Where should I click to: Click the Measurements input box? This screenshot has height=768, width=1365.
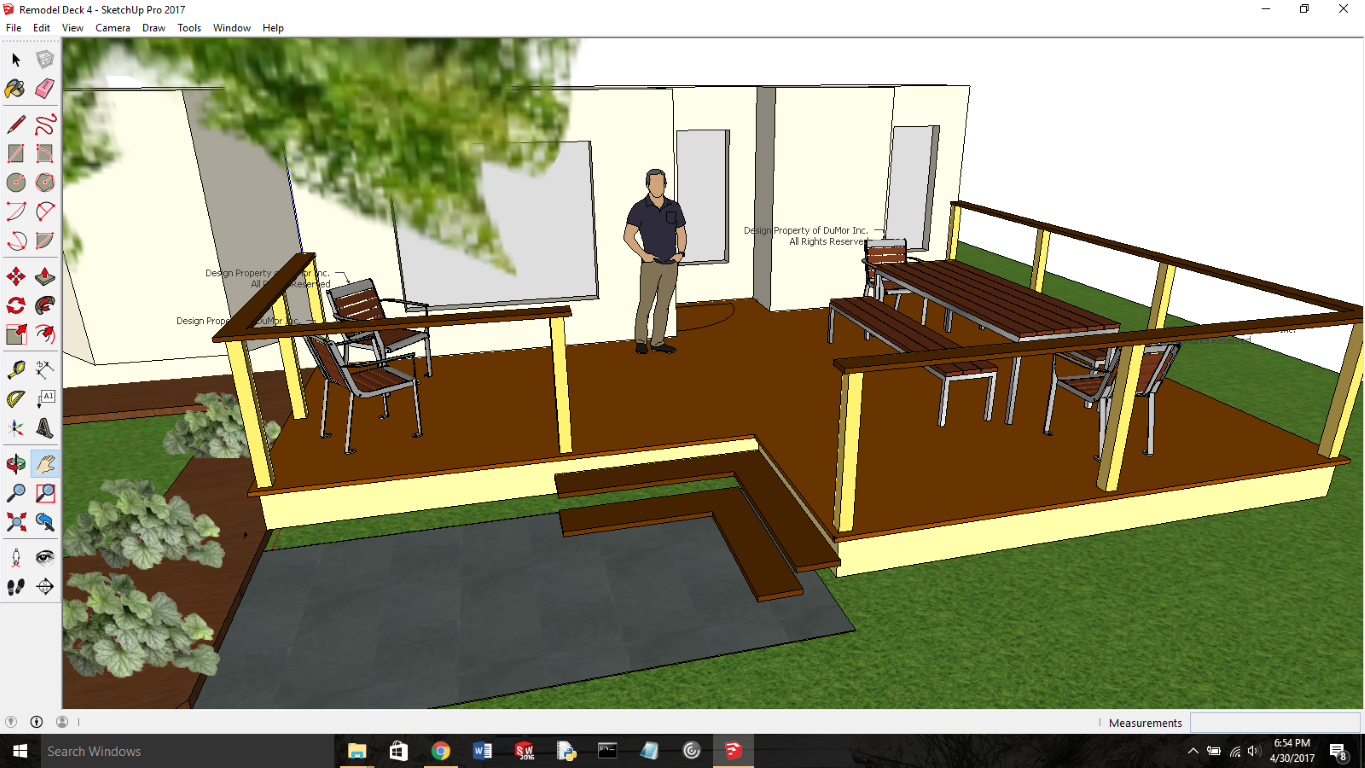(1274, 723)
